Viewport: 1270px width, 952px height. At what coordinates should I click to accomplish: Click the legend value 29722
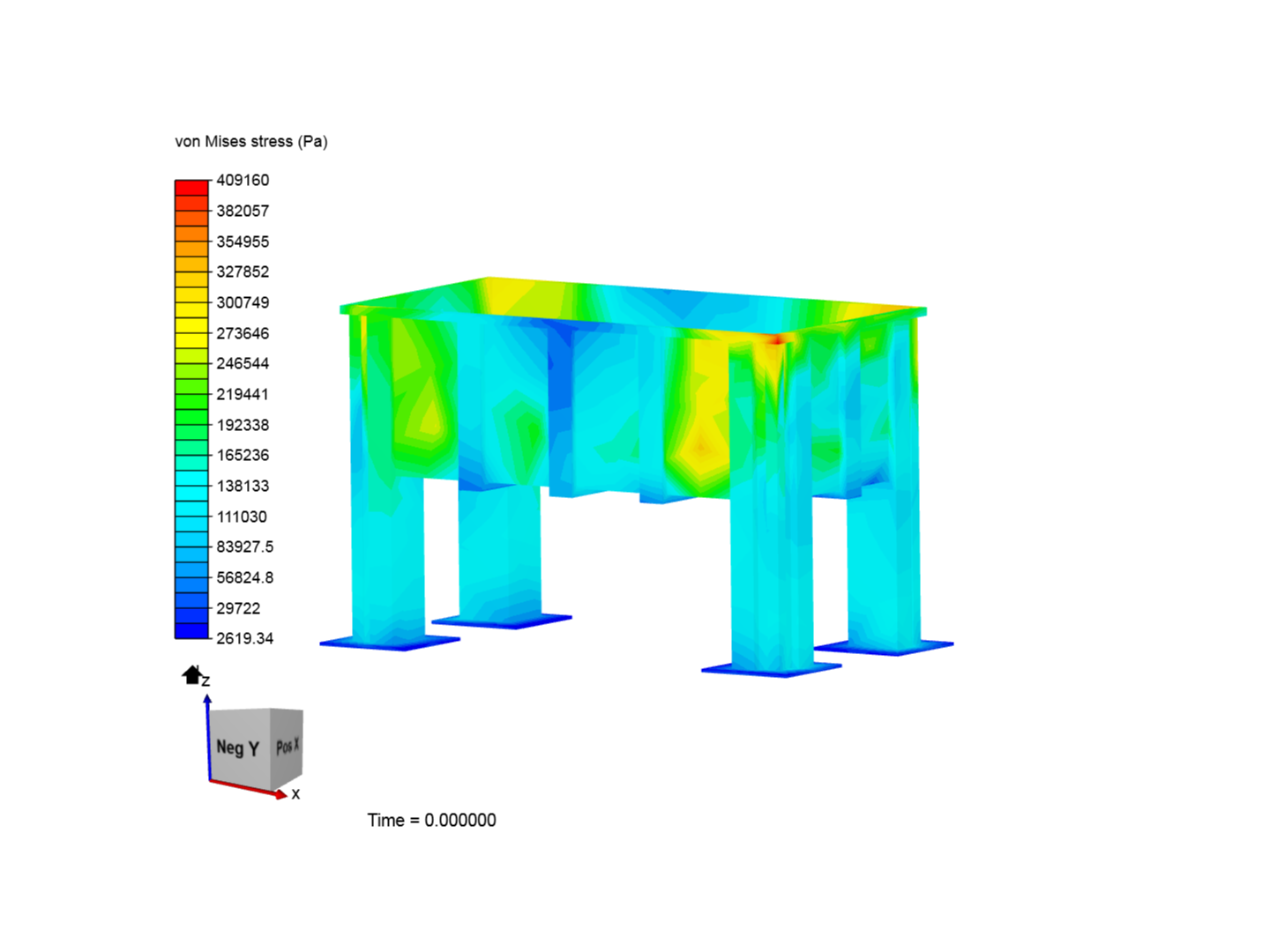tap(238, 608)
